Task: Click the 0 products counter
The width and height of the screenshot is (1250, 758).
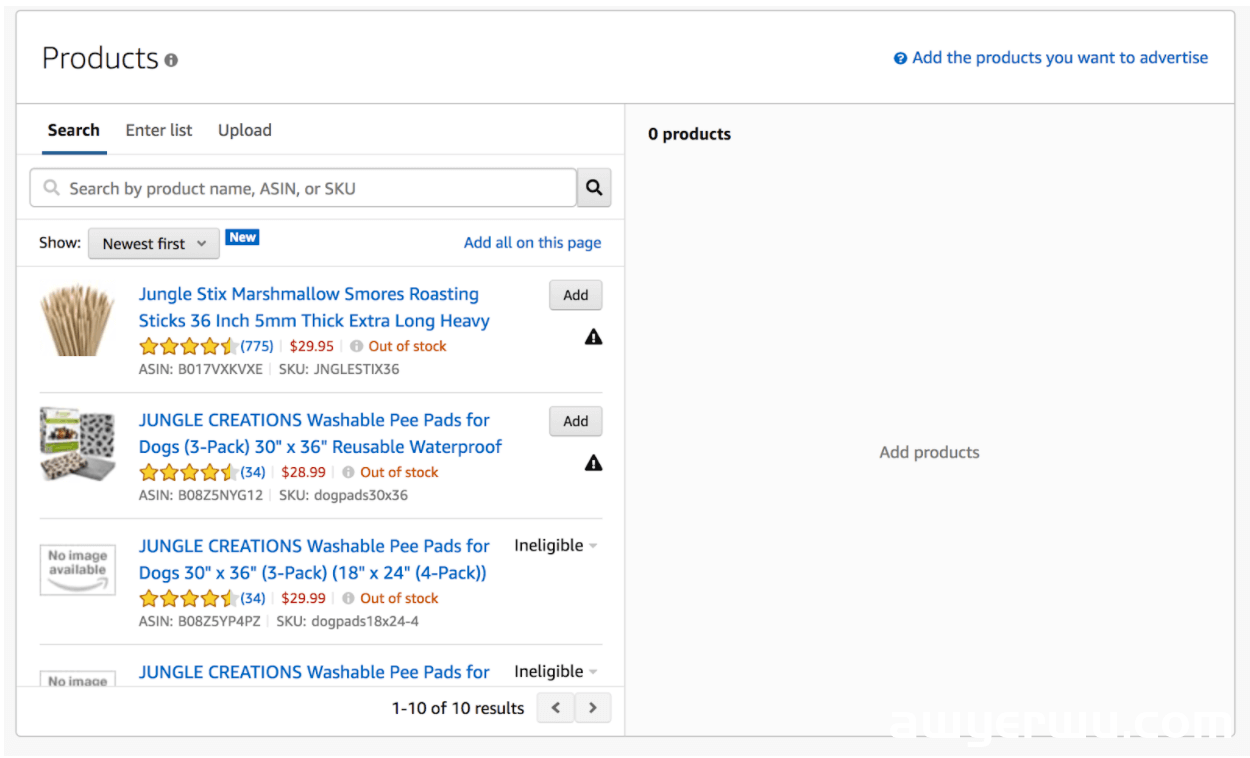Action: [689, 134]
